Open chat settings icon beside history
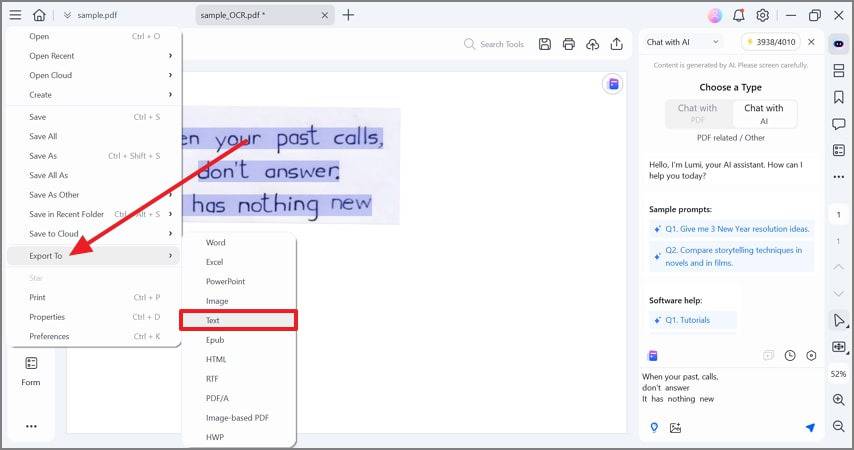 click(x=811, y=356)
